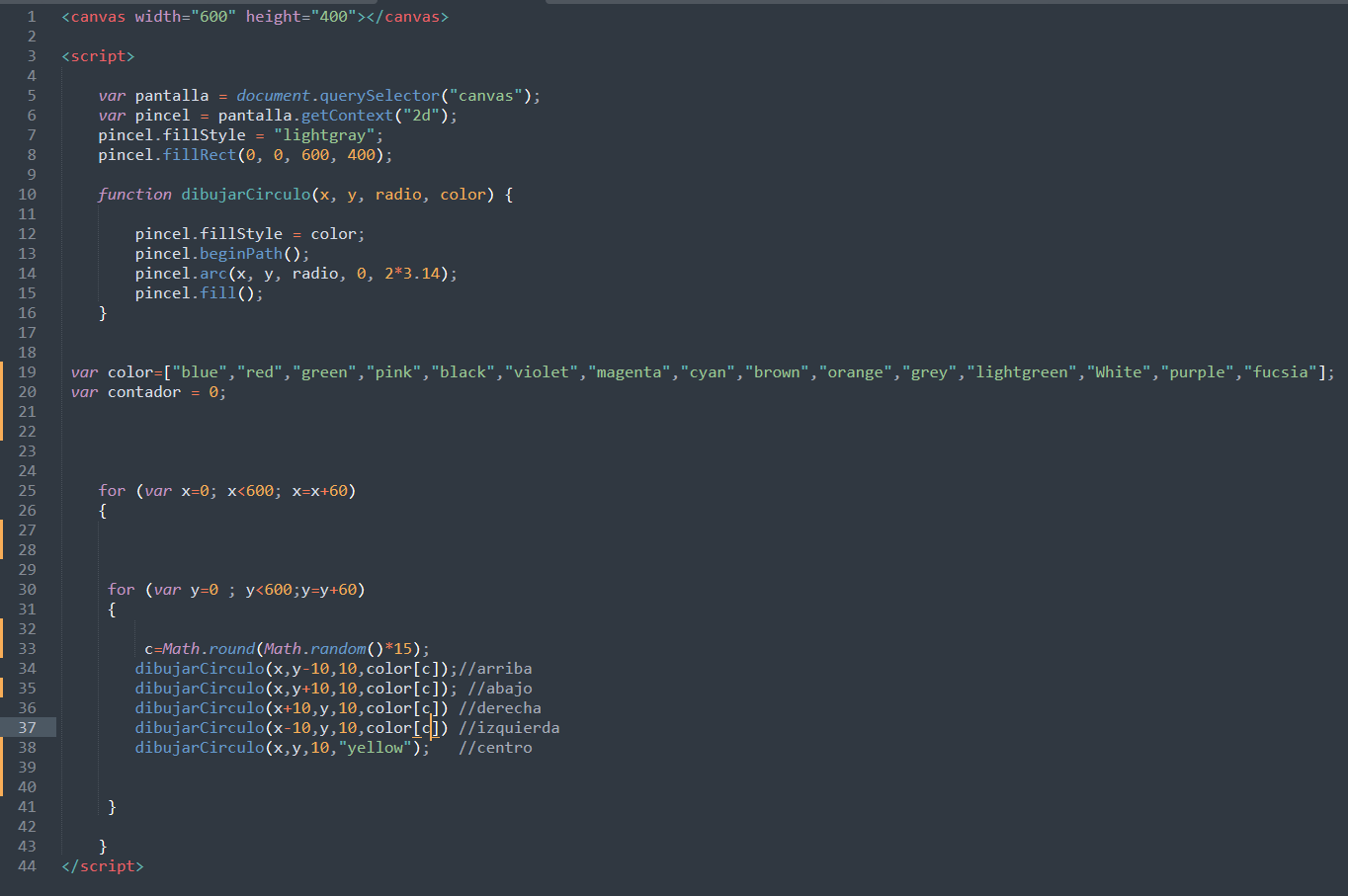Click gutter line number 30

(x=27, y=590)
